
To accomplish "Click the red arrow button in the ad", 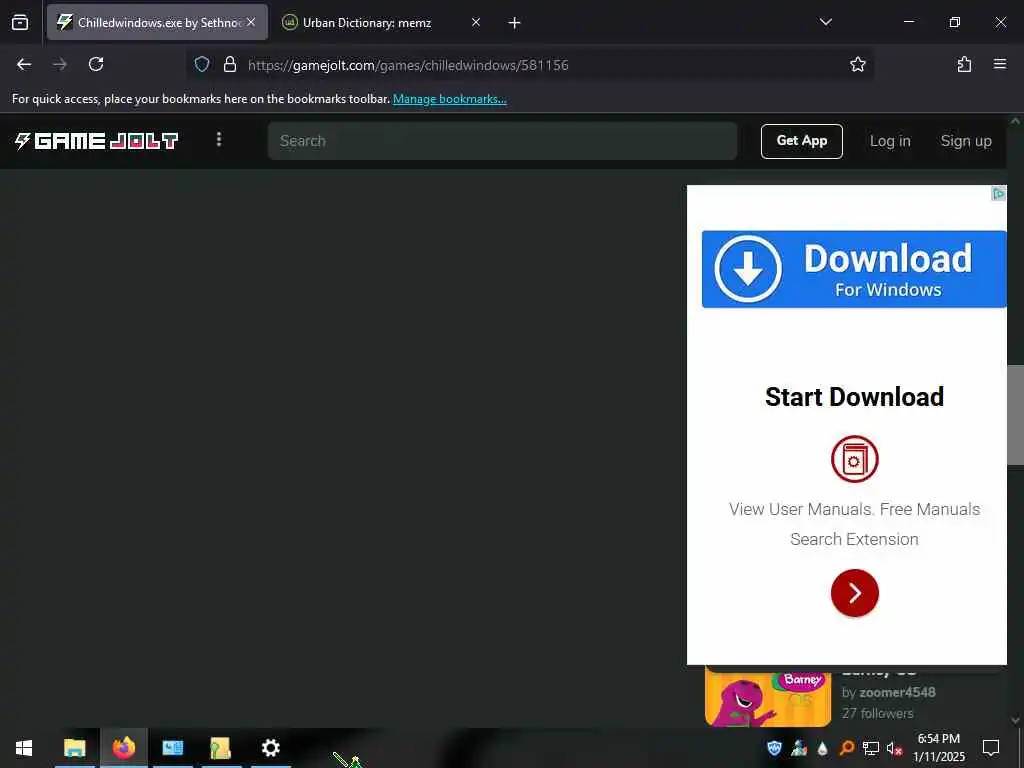I will click(854, 593).
